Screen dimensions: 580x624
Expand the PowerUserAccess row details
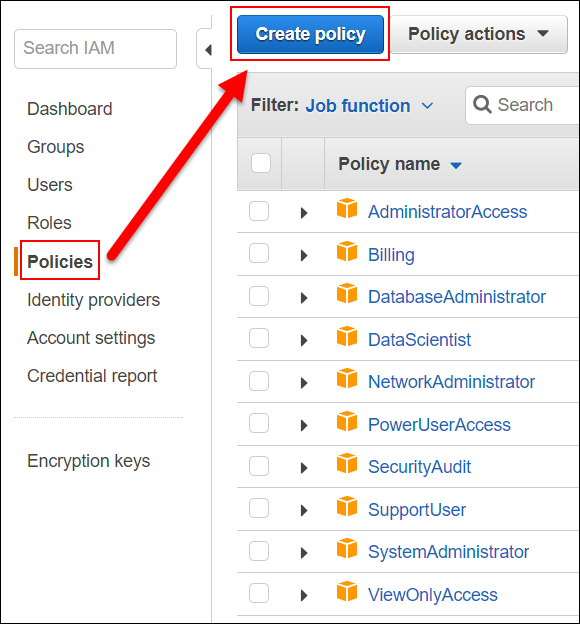304,425
